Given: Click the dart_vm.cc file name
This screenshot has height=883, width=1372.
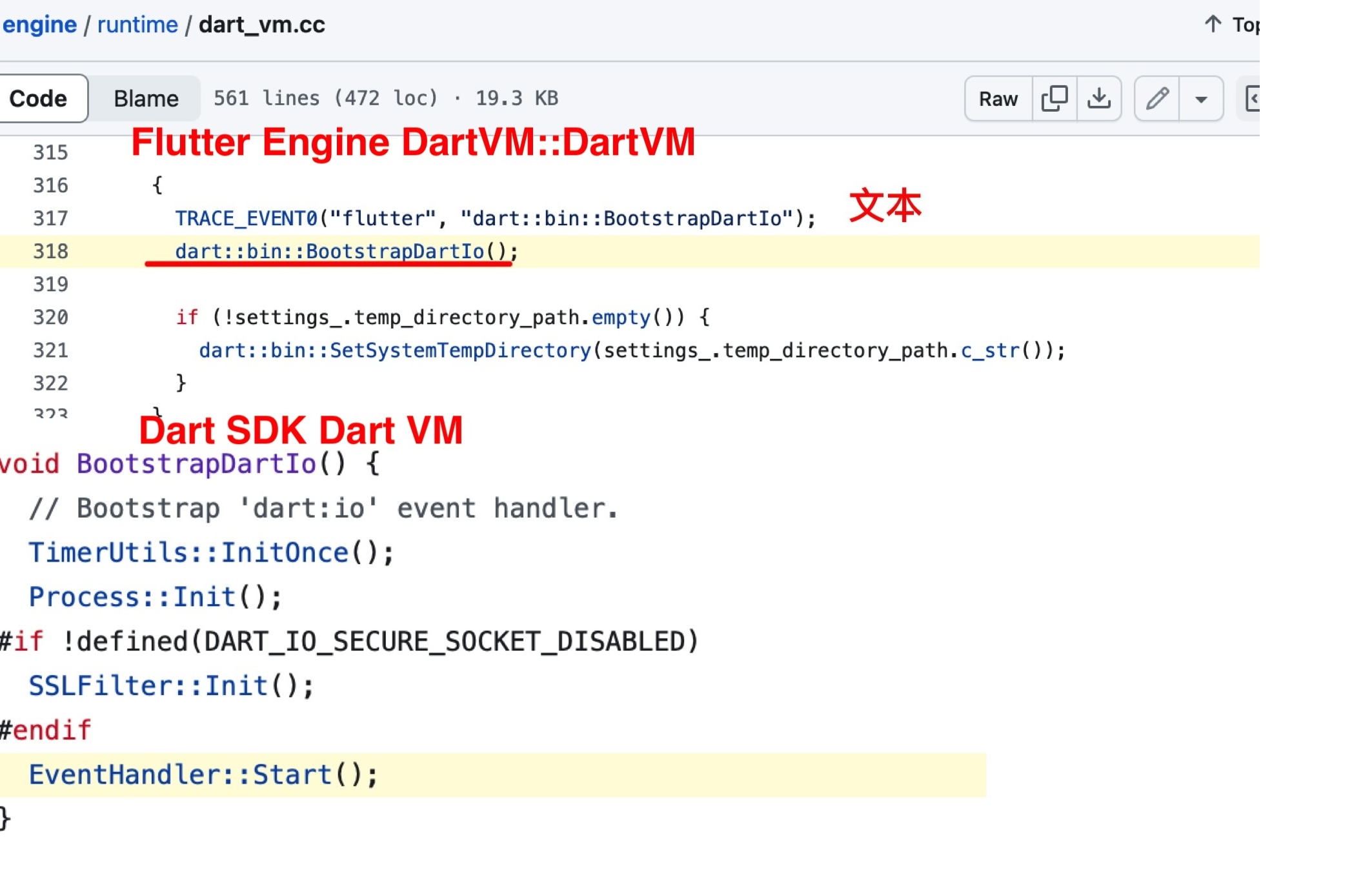Looking at the screenshot, I should [x=262, y=25].
